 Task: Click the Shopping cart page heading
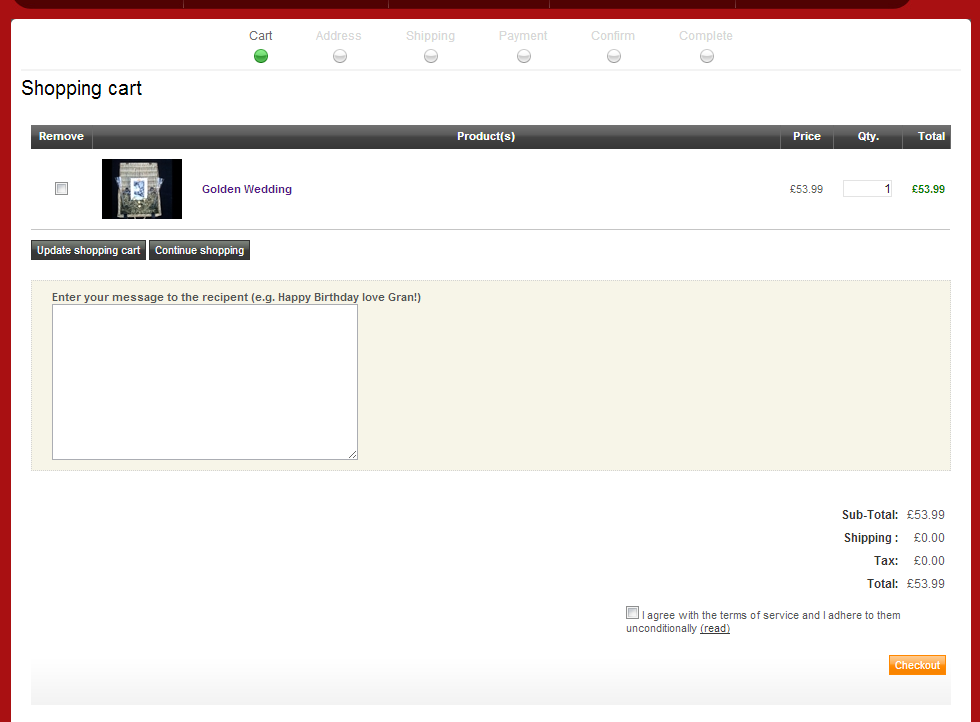[82, 89]
